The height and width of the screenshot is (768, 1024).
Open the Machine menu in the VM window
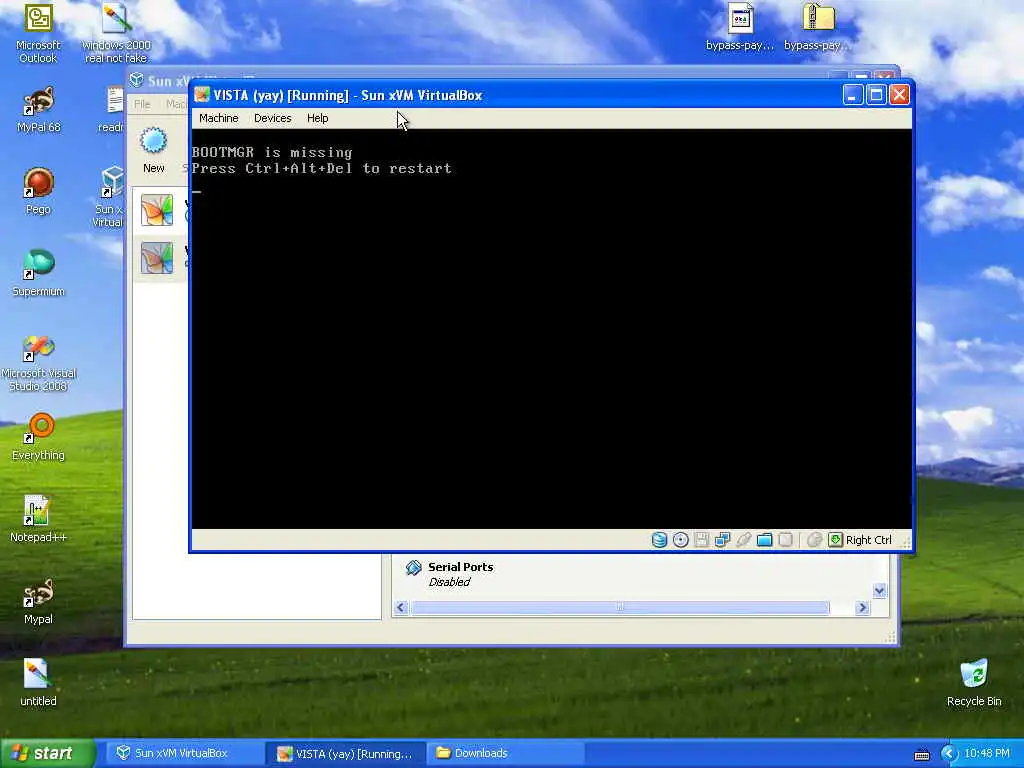click(218, 118)
